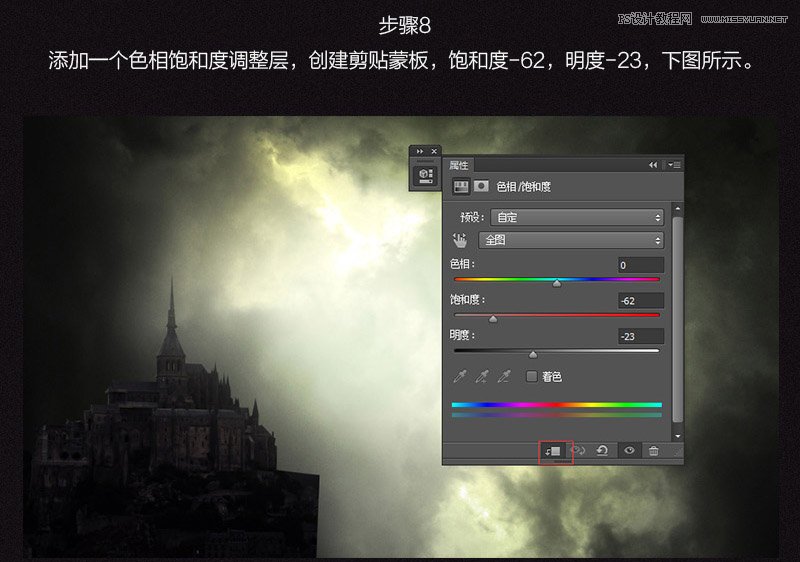
Task: Click the adjustment properties icon
Action: tap(461, 187)
